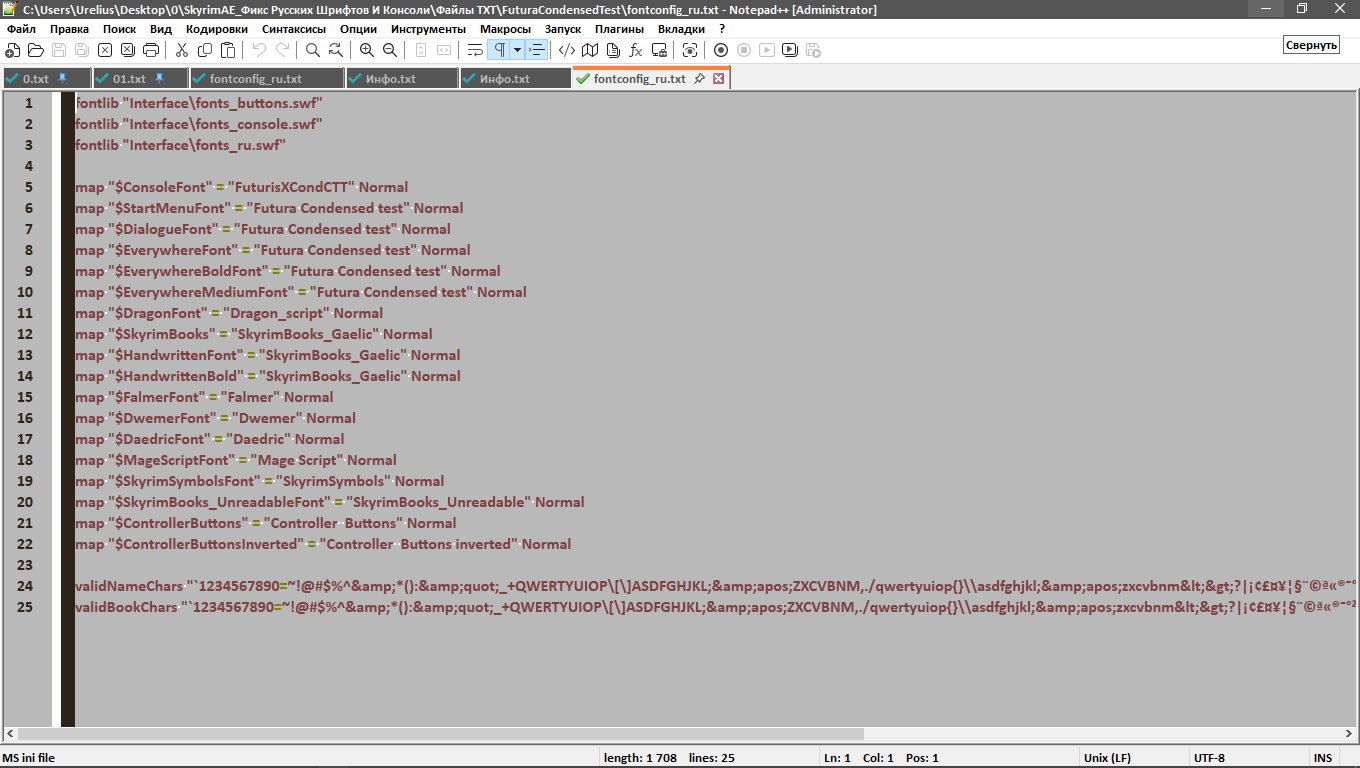The width and height of the screenshot is (1360, 768).
Task: Open the Синтаксисы menu
Action: pos(293,29)
